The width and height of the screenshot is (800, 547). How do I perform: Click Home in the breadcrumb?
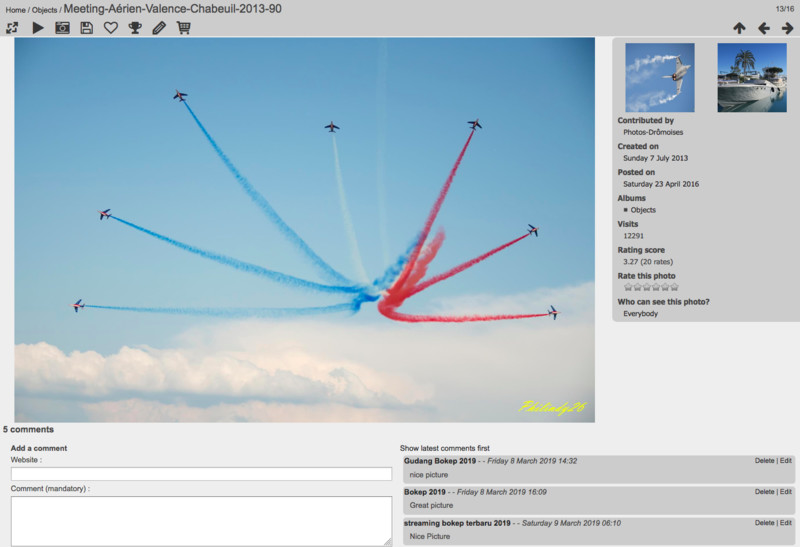coord(15,10)
